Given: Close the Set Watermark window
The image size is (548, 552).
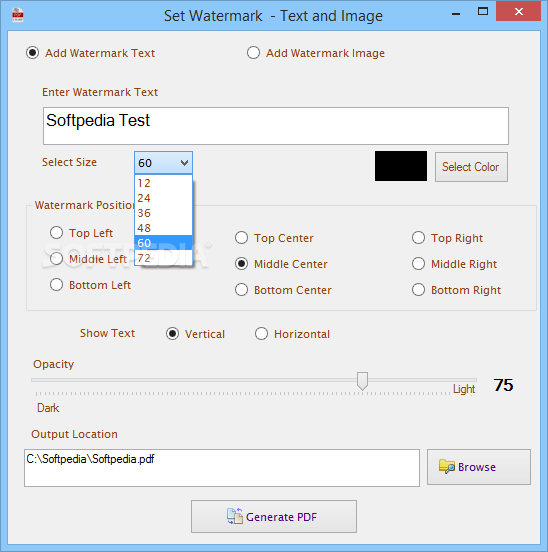Looking at the screenshot, I should tap(518, 12).
